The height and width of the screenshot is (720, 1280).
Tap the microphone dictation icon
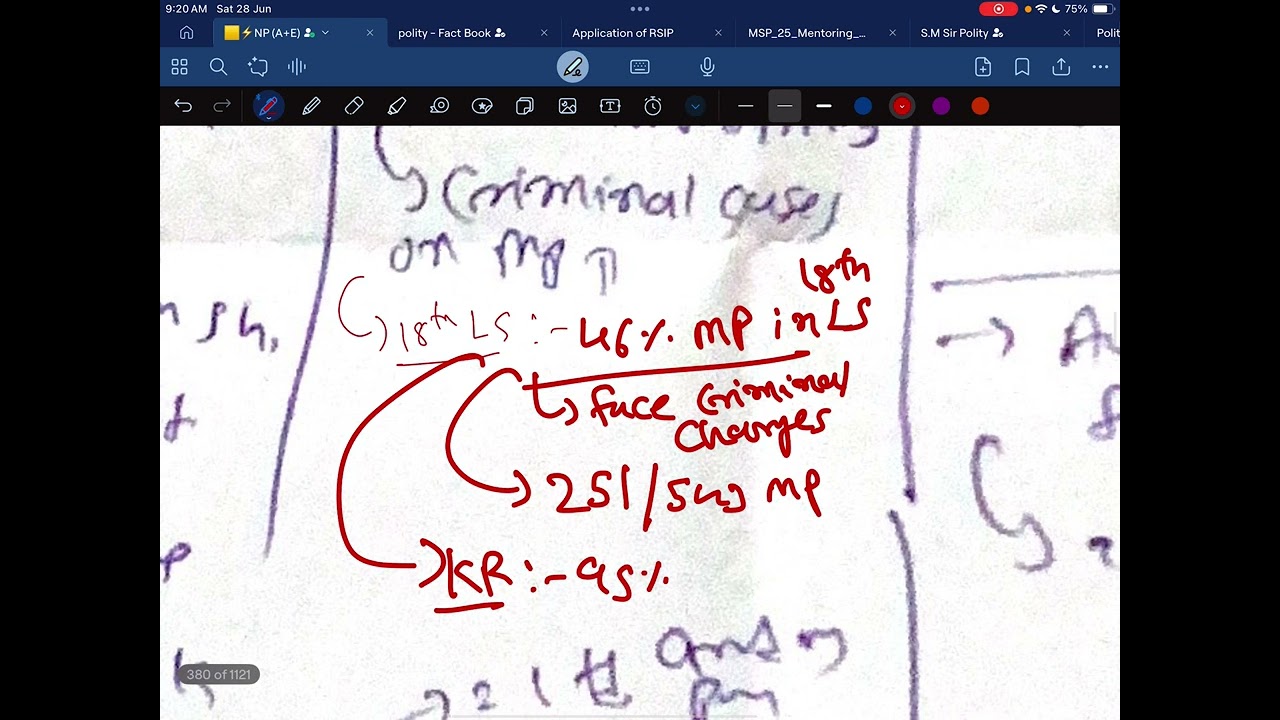point(707,67)
